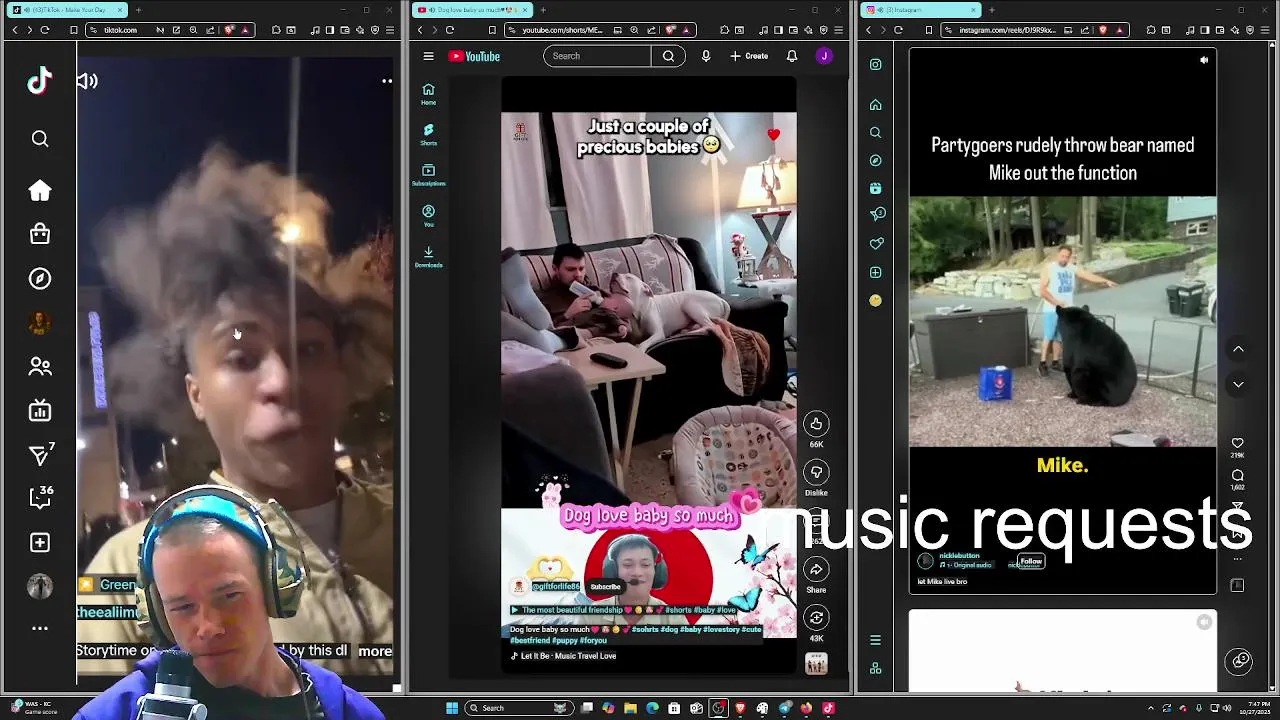The width and height of the screenshot is (1280, 720).
Task: Open Instagram Reels icon
Action: tap(876, 188)
